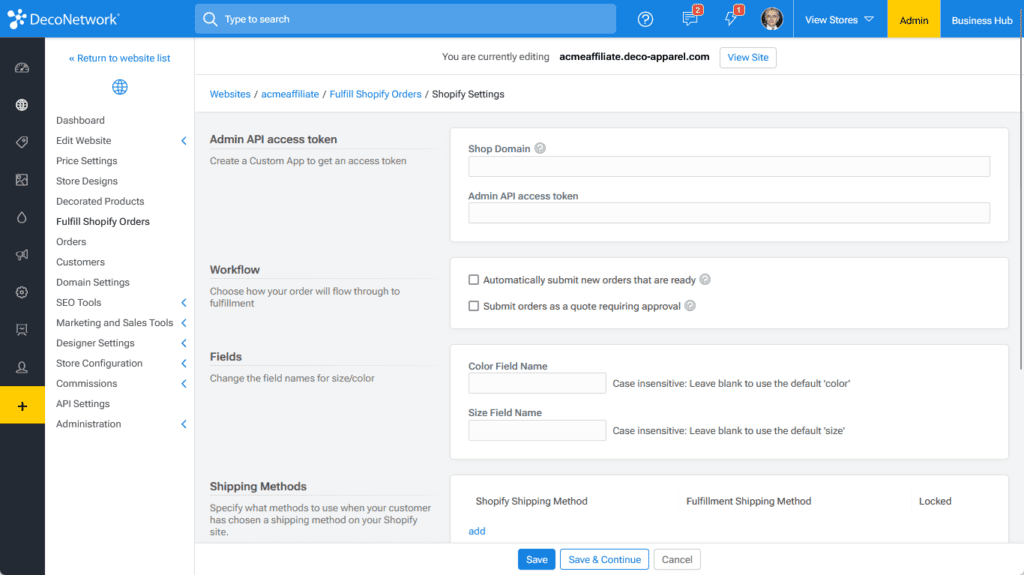
Task: Open the certificate icon in left rail
Action: tap(22, 330)
